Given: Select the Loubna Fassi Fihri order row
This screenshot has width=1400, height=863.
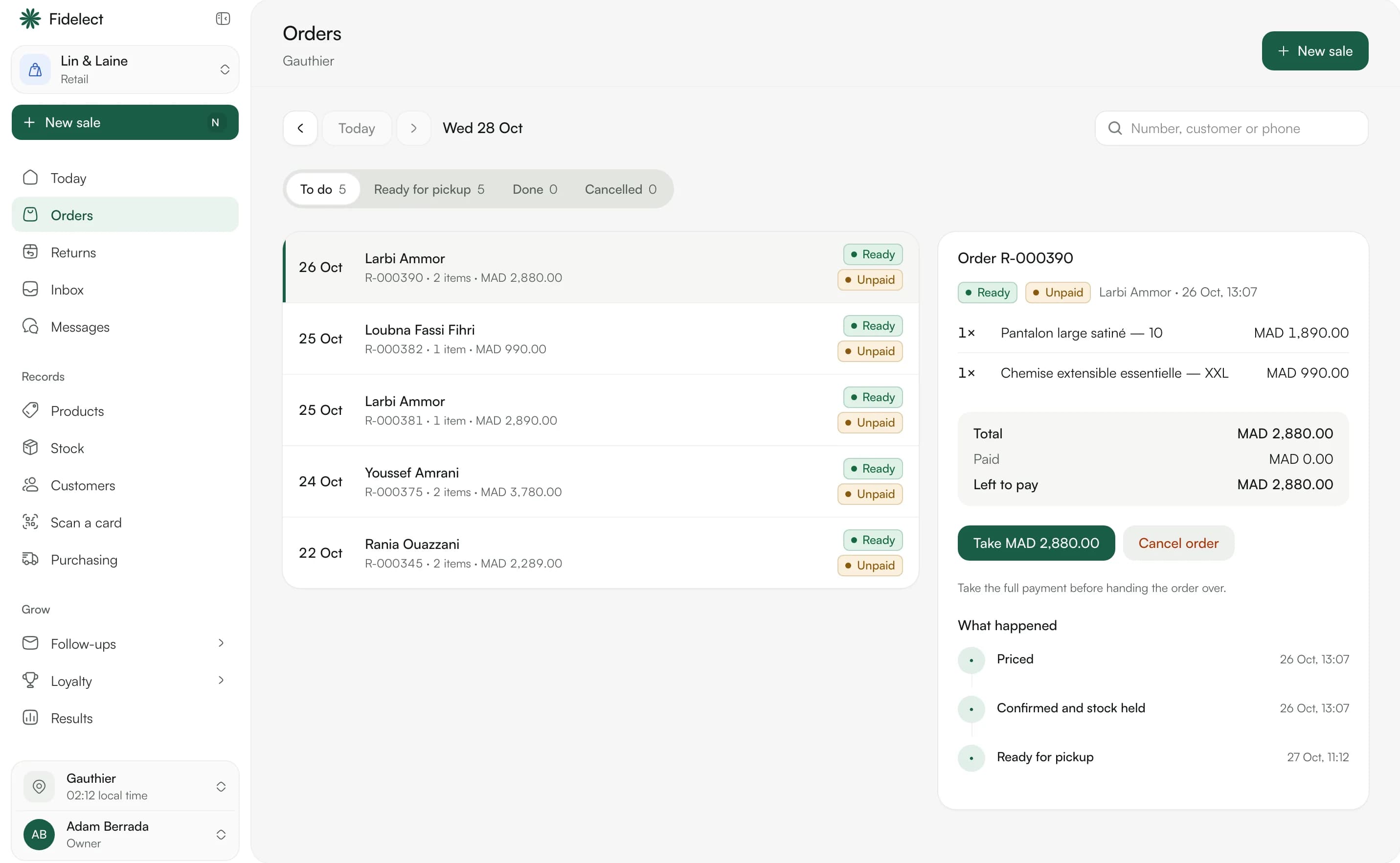Looking at the screenshot, I should (x=601, y=339).
